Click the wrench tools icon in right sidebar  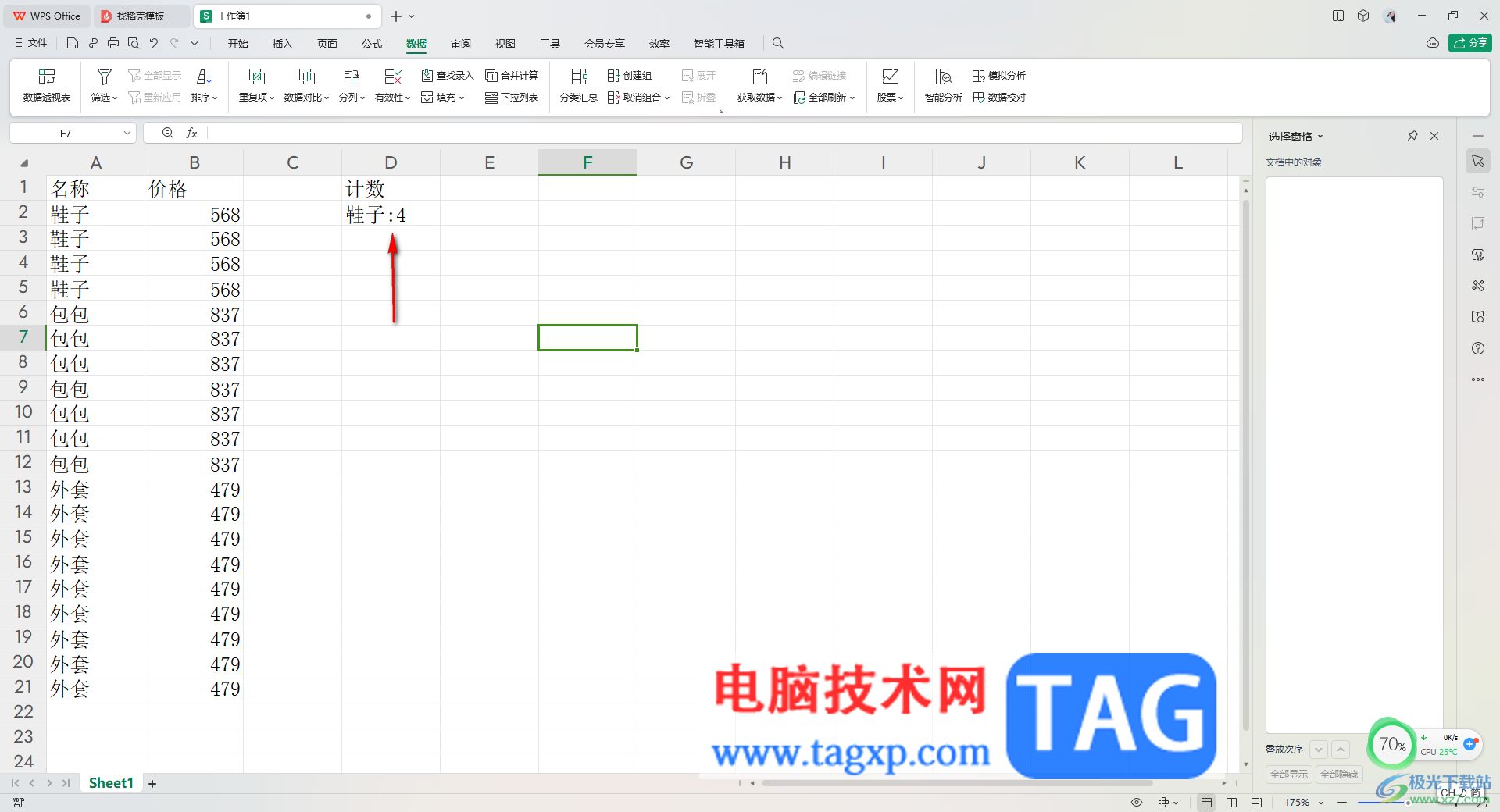[x=1478, y=286]
